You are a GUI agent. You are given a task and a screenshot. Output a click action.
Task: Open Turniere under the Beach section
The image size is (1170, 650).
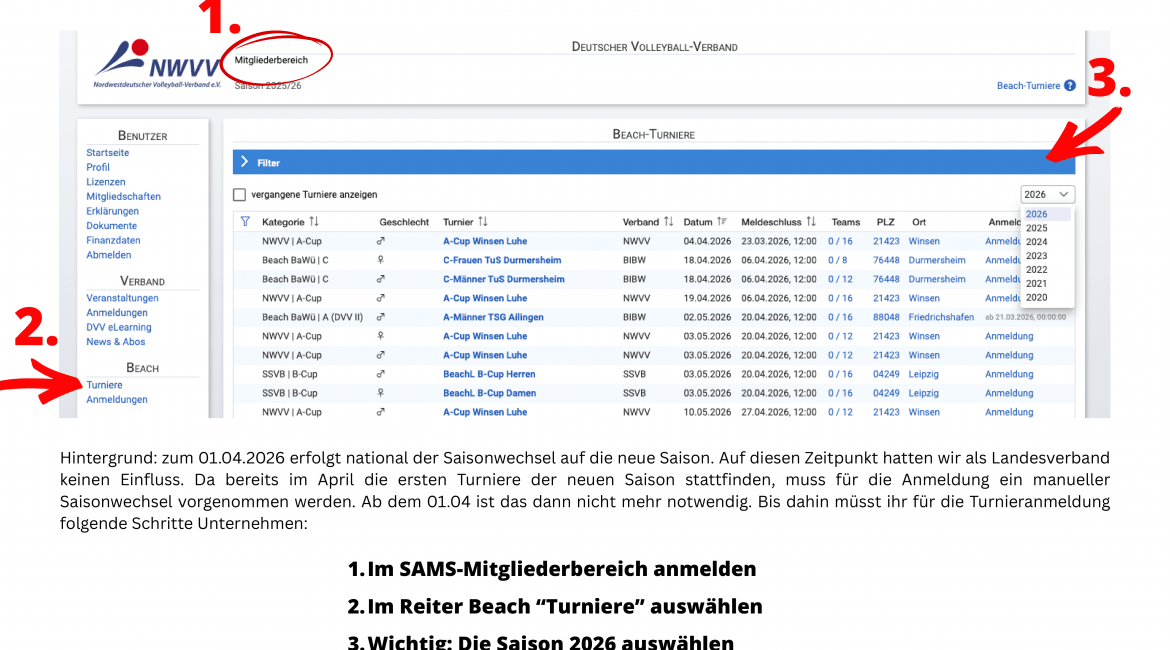(x=104, y=385)
